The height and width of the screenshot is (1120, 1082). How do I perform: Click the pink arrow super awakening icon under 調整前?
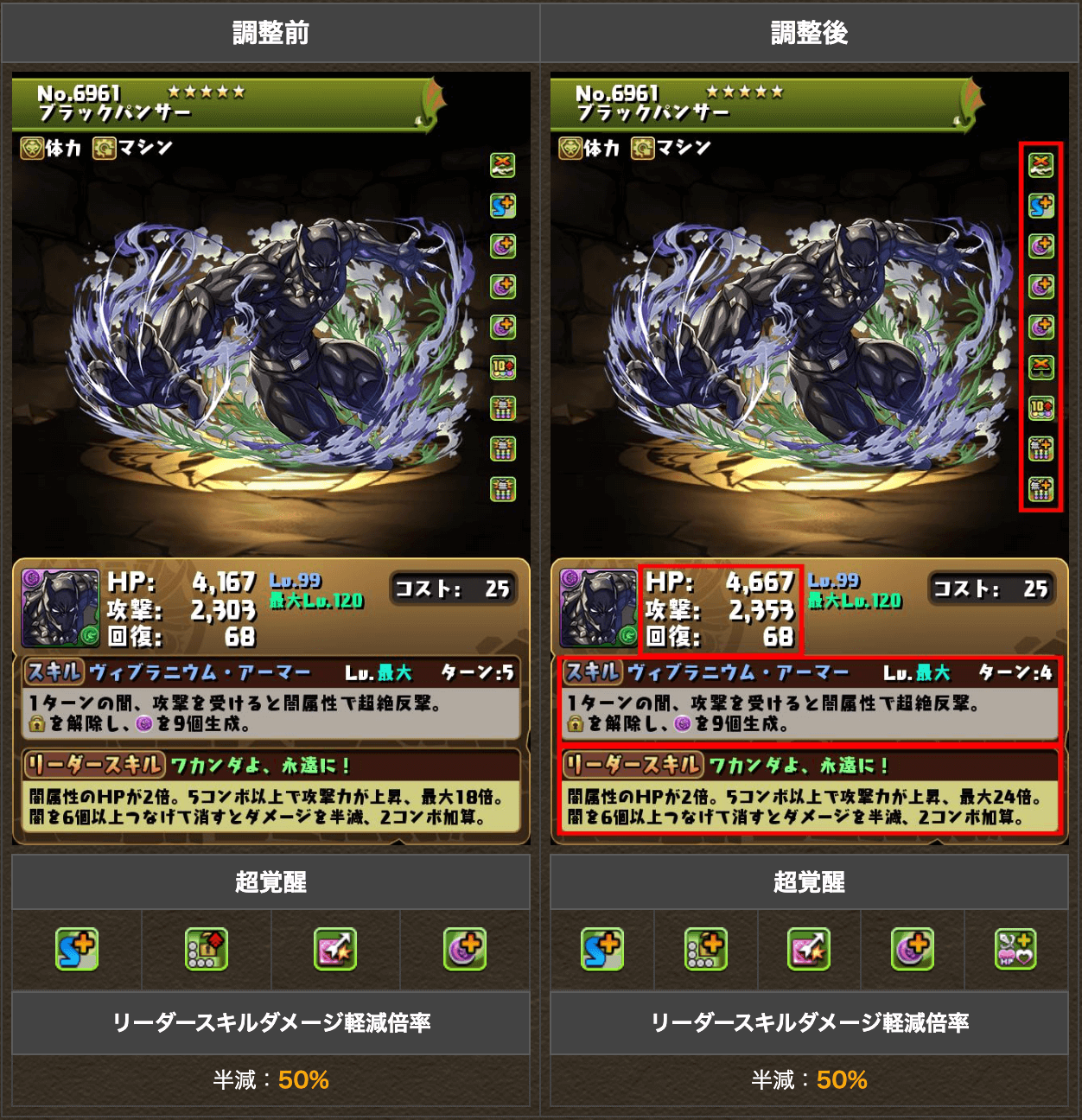[335, 950]
